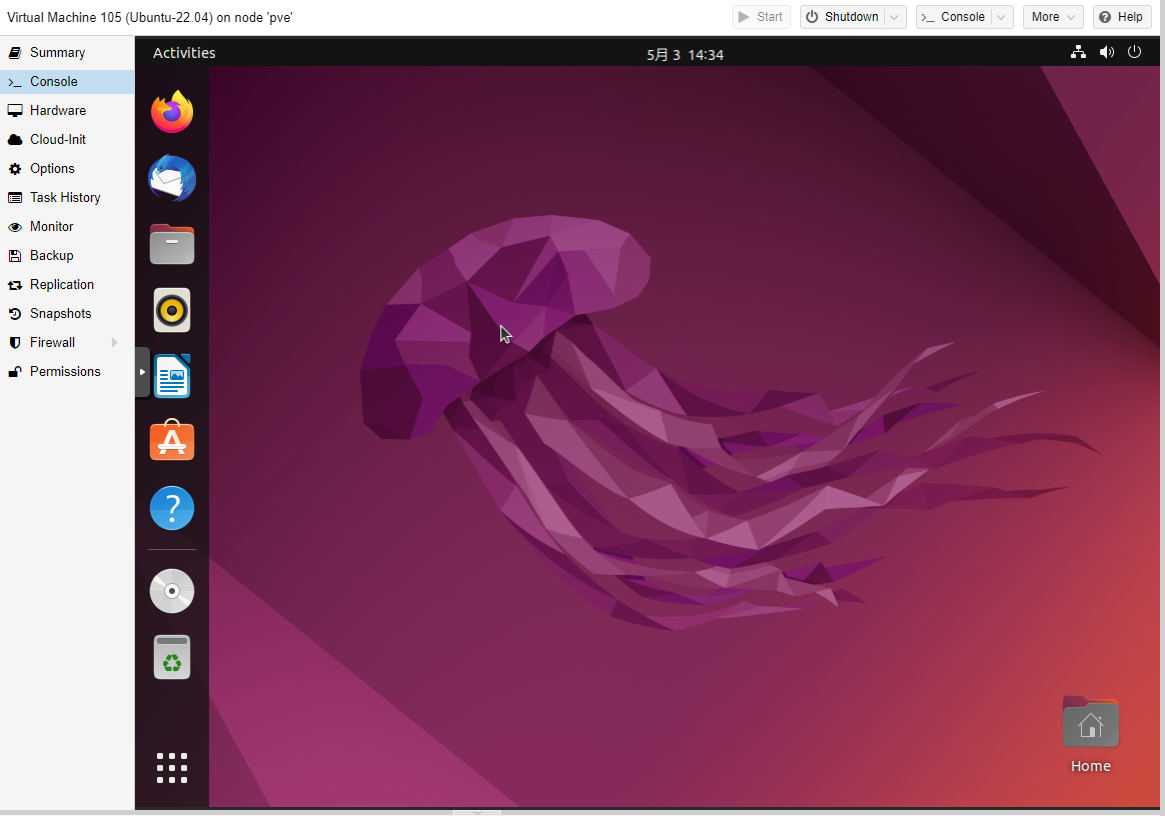The height and width of the screenshot is (816, 1165).
Task: Select Hardware in the sidebar
Action: point(58,111)
